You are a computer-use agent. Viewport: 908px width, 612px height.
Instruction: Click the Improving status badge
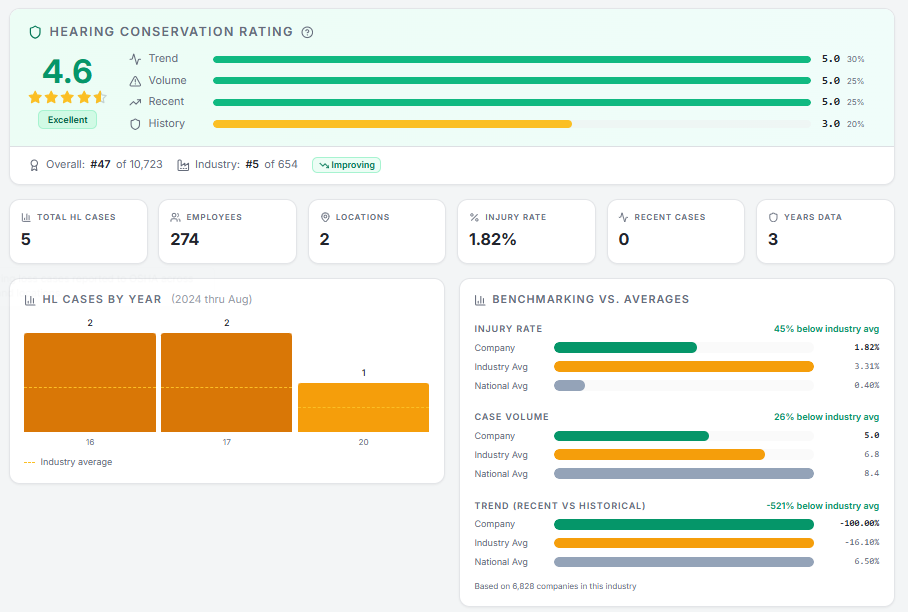[346, 165]
